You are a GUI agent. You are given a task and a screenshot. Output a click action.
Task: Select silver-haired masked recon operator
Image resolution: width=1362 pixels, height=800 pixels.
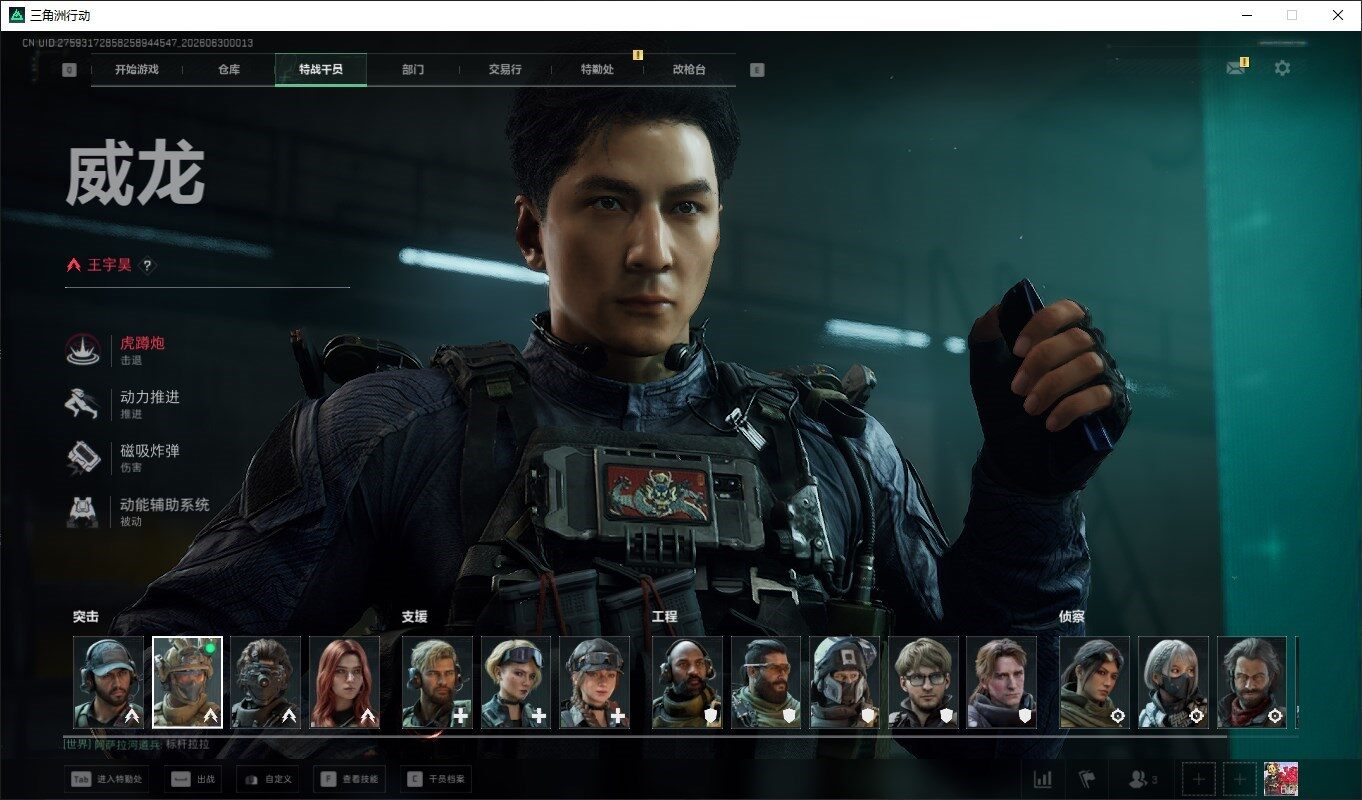pos(1173,682)
